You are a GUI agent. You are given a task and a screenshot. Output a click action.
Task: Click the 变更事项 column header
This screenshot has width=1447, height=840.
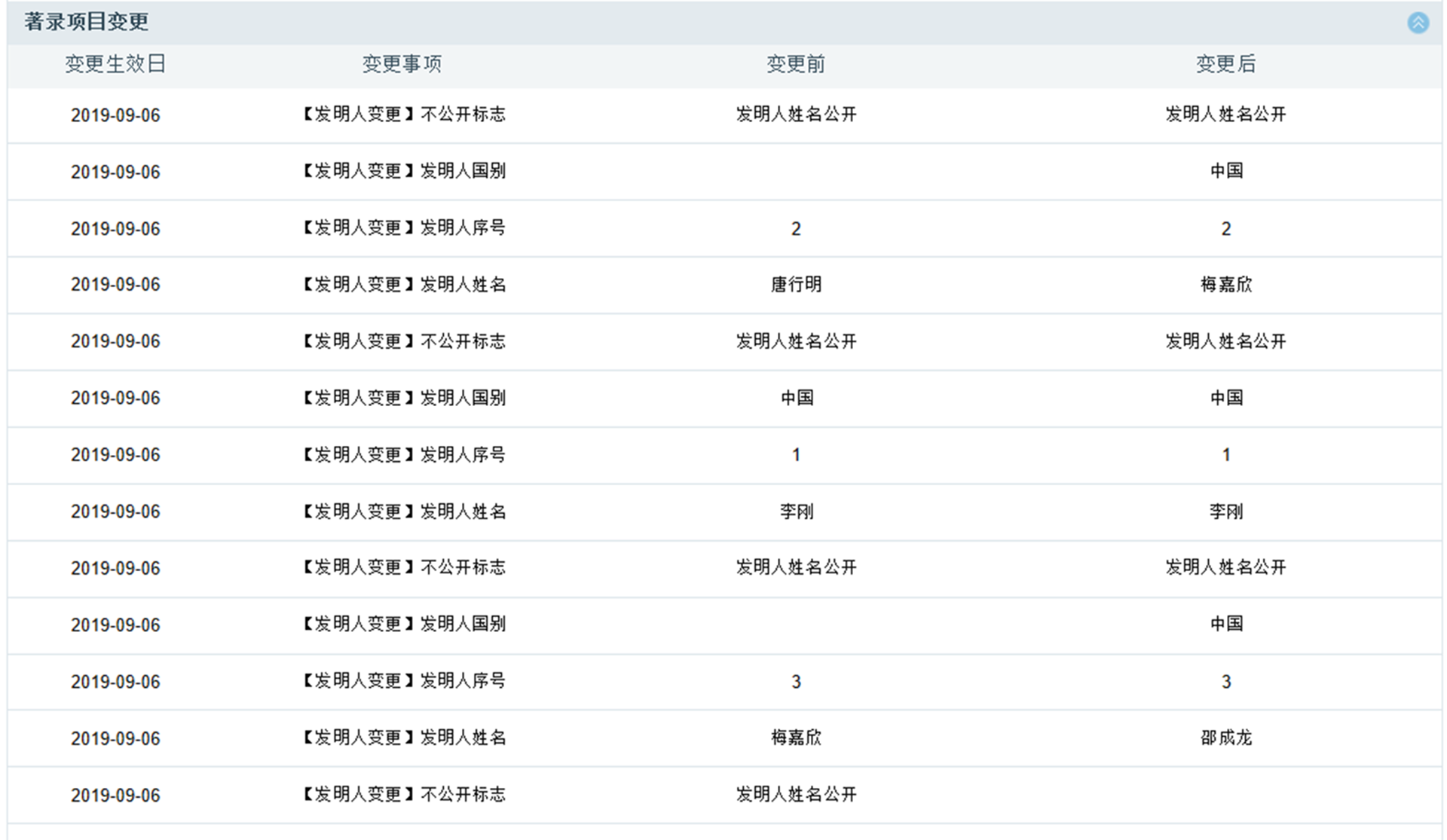[x=402, y=64]
